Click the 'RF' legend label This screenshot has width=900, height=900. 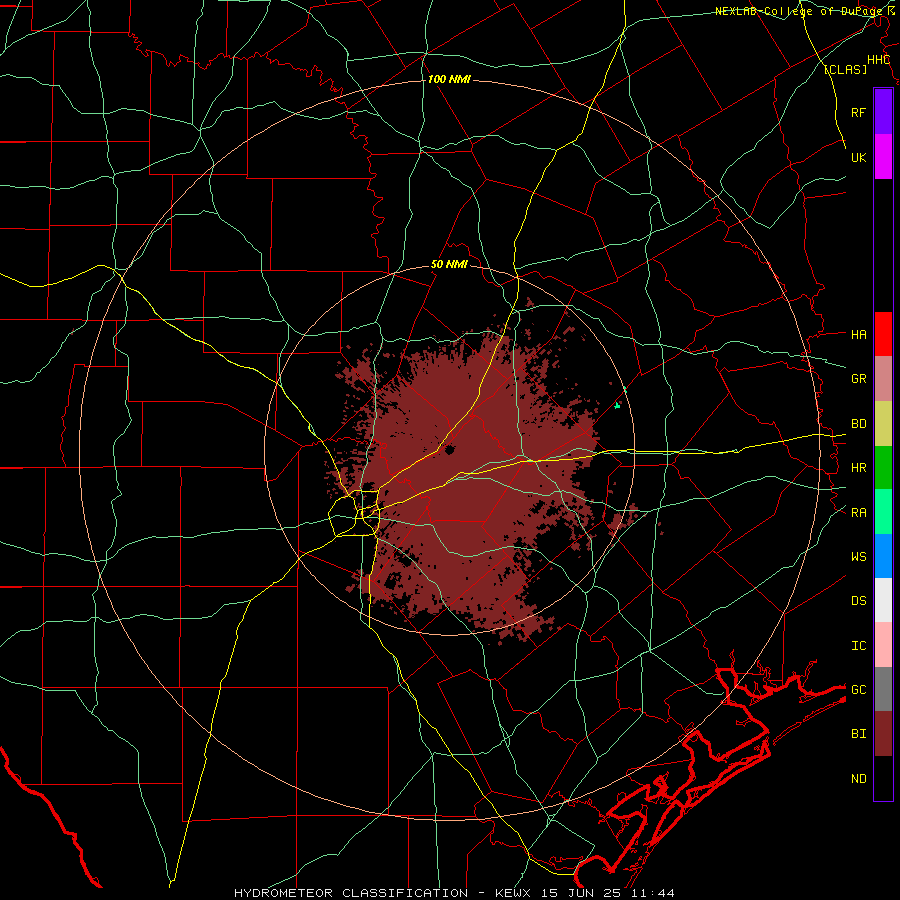tap(858, 112)
